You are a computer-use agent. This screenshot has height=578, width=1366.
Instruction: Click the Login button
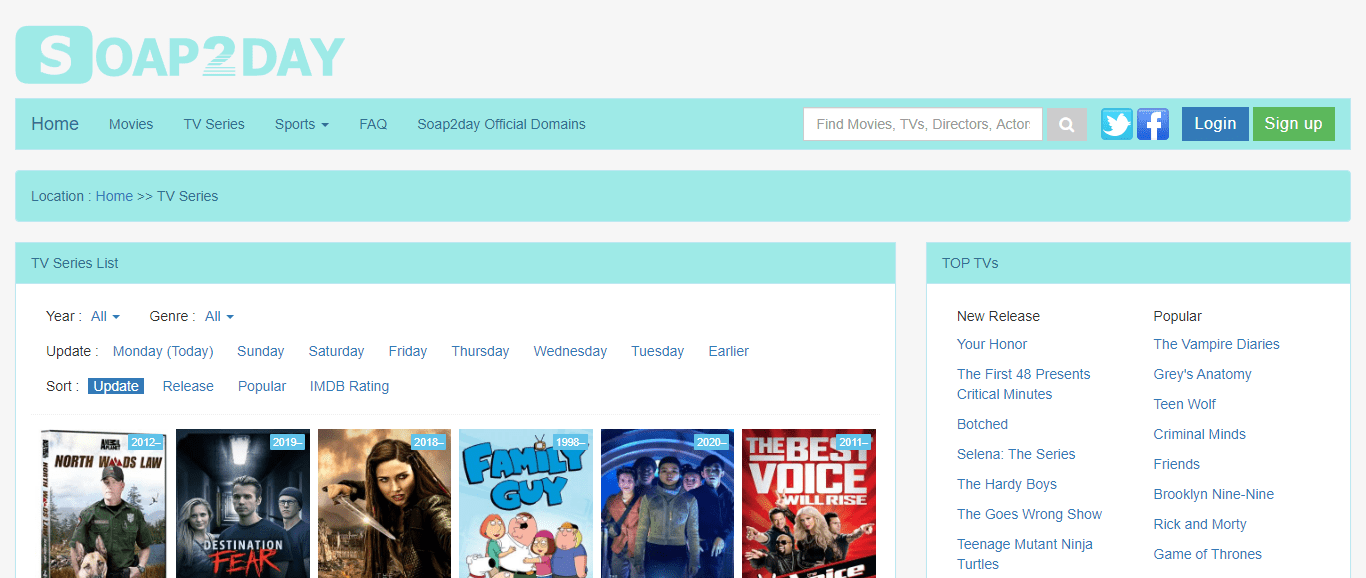[x=1215, y=124]
